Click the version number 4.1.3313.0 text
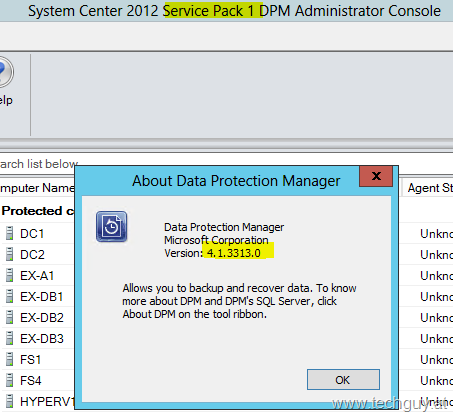453x414 pixels. 234,253
